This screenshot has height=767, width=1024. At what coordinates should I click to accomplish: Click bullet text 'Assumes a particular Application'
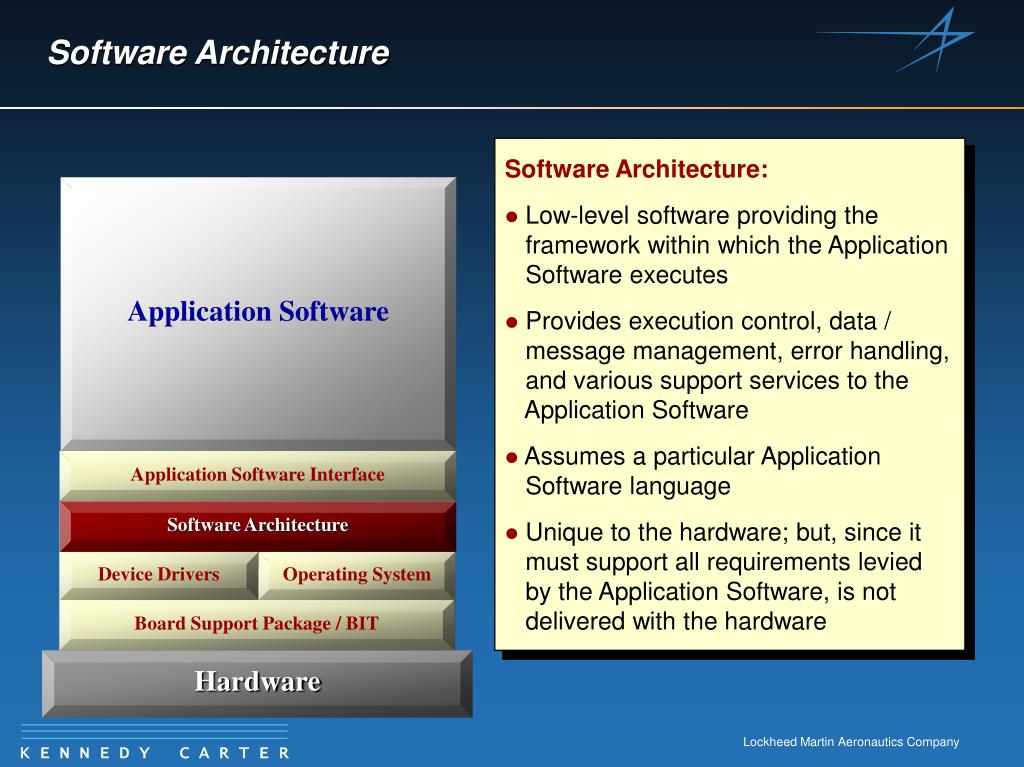pyautogui.click(x=703, y=457)
